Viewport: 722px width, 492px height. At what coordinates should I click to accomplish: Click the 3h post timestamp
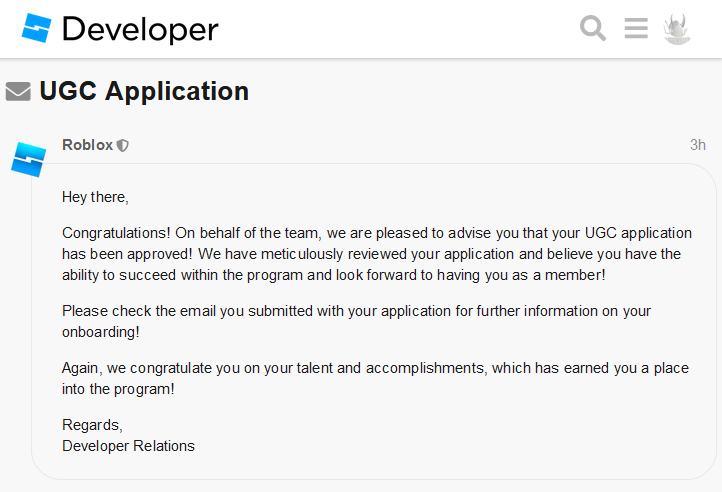(x=698, y=145)
